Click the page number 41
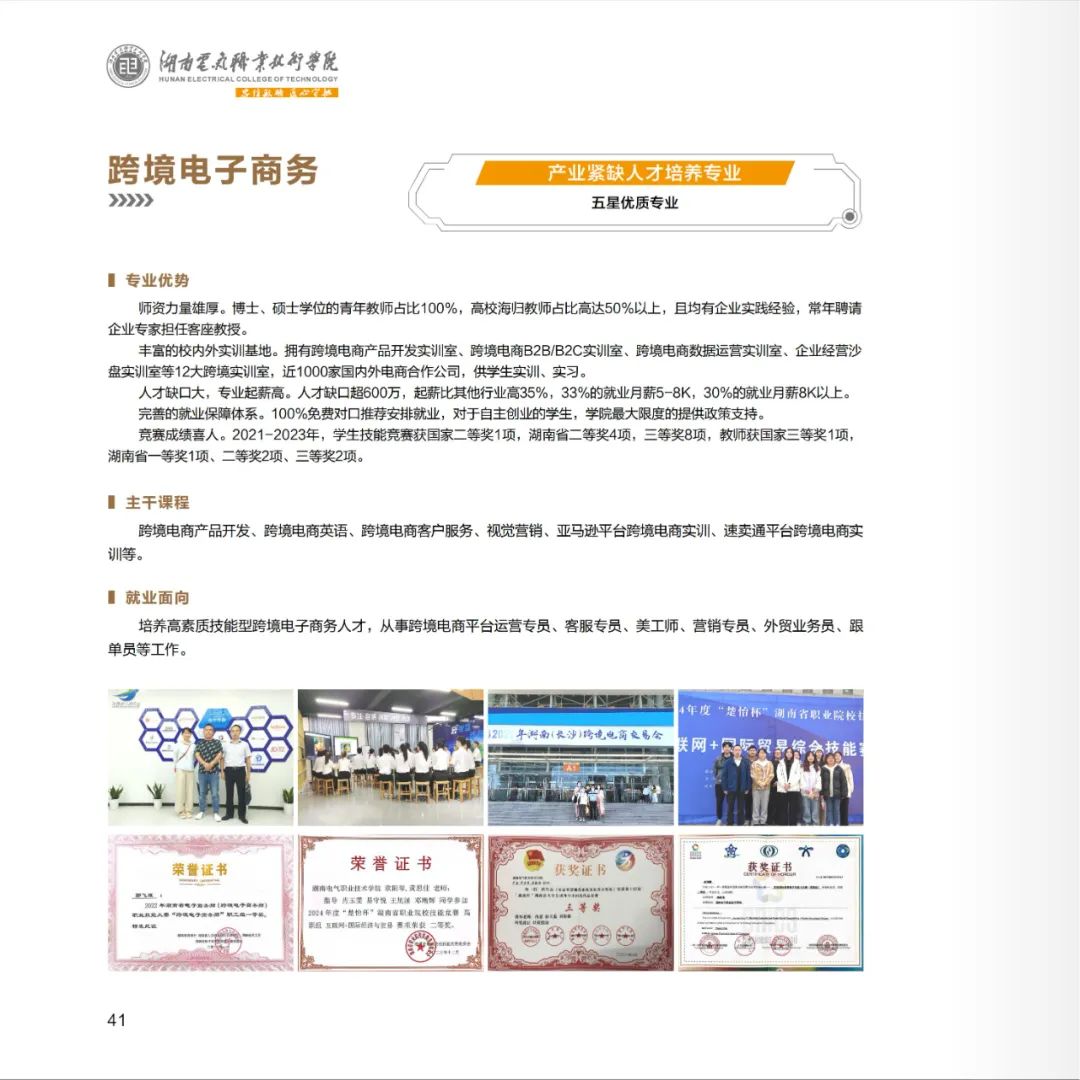Viewport: 1080px width, 1080px height. (x=116, y=1020)
